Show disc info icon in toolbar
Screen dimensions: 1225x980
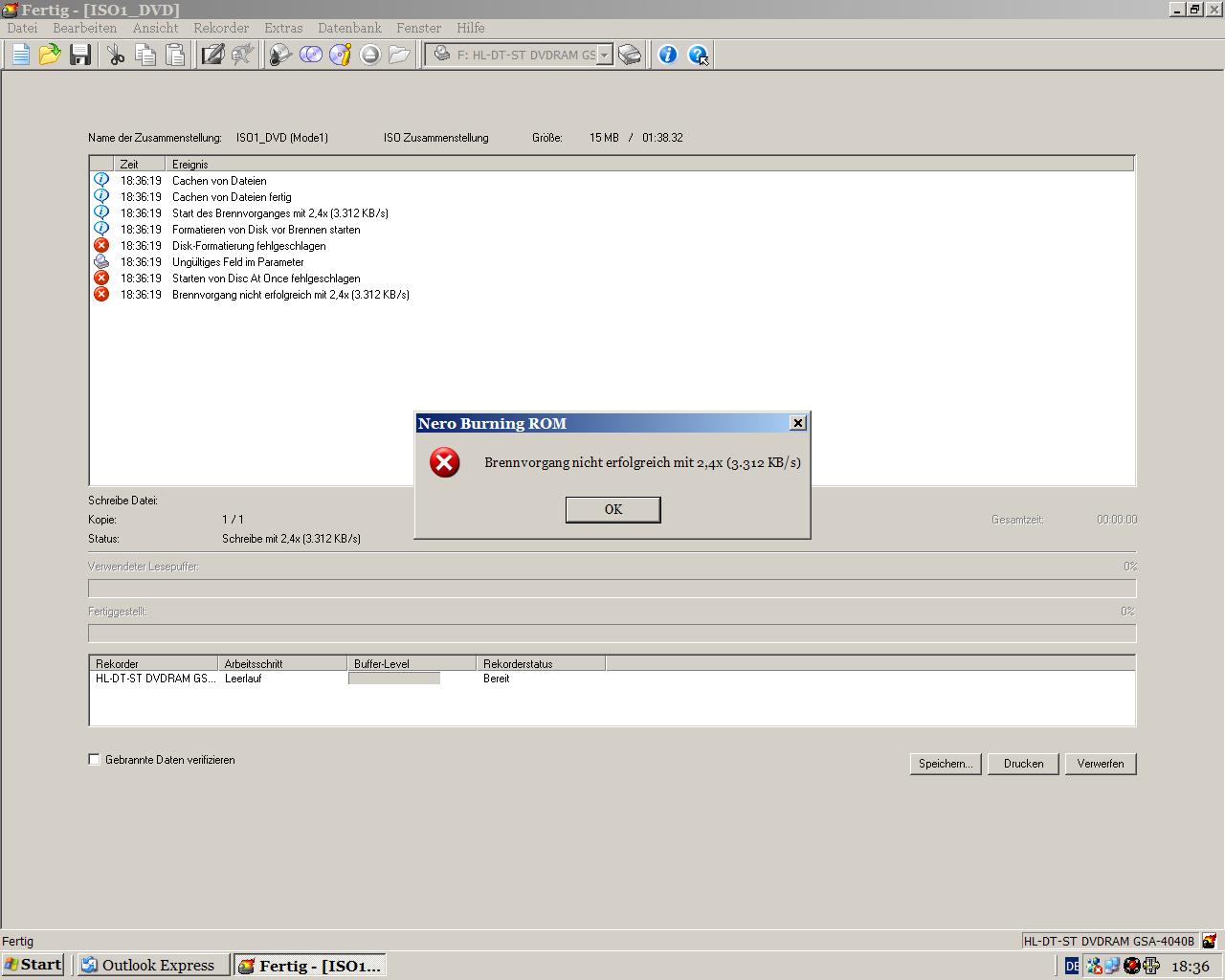[340, 55]
